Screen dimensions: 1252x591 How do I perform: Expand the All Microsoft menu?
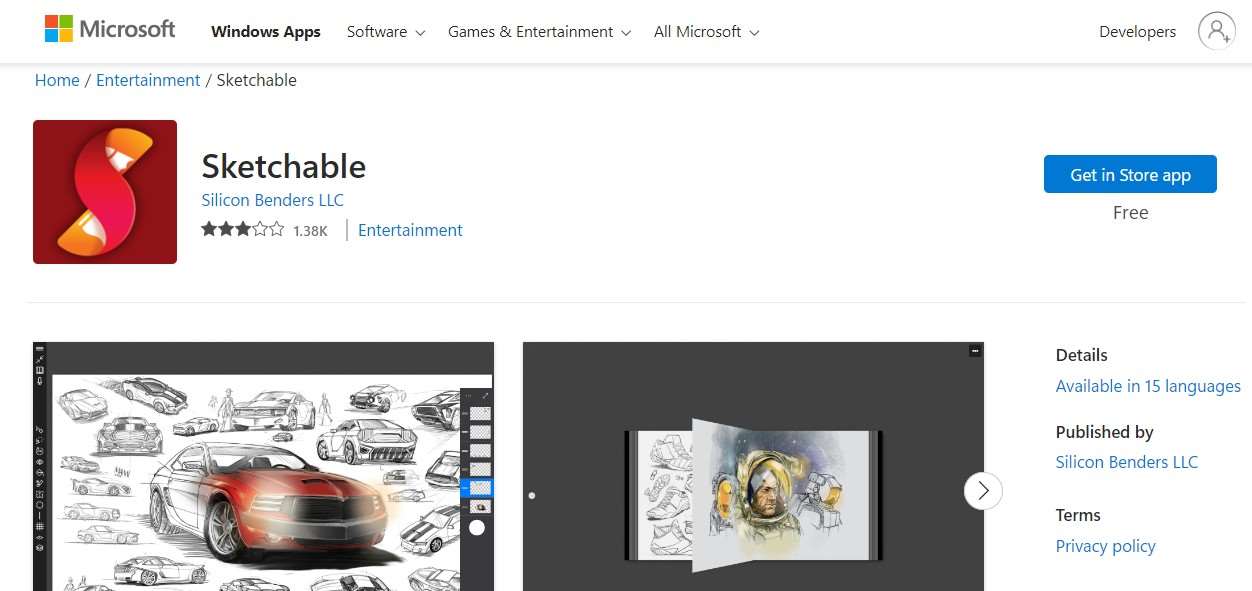pyautogui.click(x=706, y=32)
